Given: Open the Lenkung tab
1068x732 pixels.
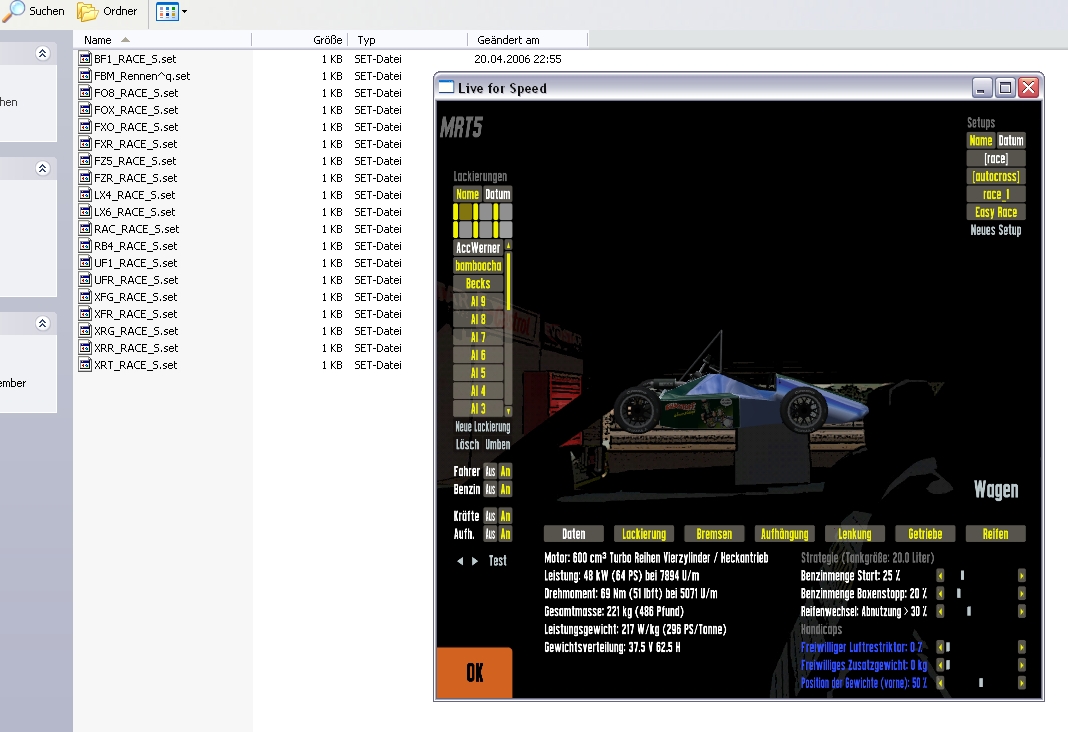Looking at the screenshot, I should 855,534.
